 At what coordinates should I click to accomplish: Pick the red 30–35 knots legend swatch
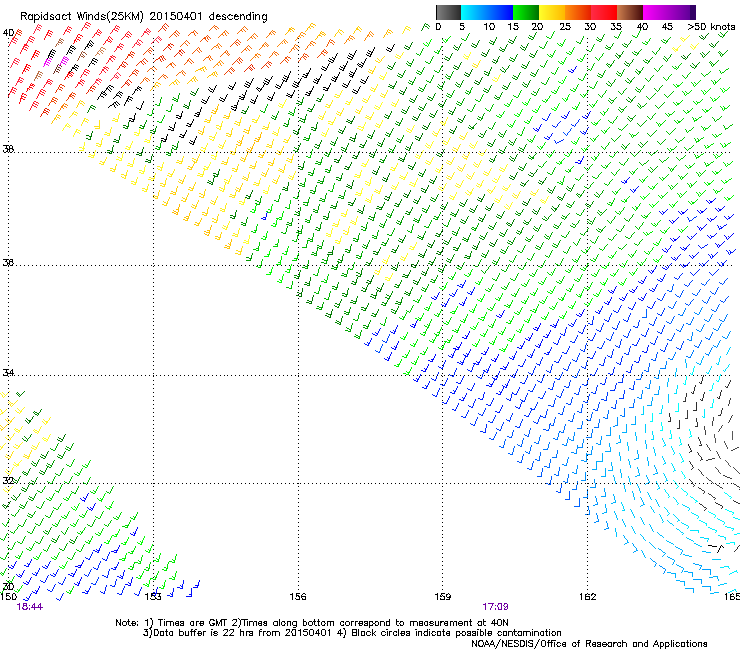click(604, 12)
